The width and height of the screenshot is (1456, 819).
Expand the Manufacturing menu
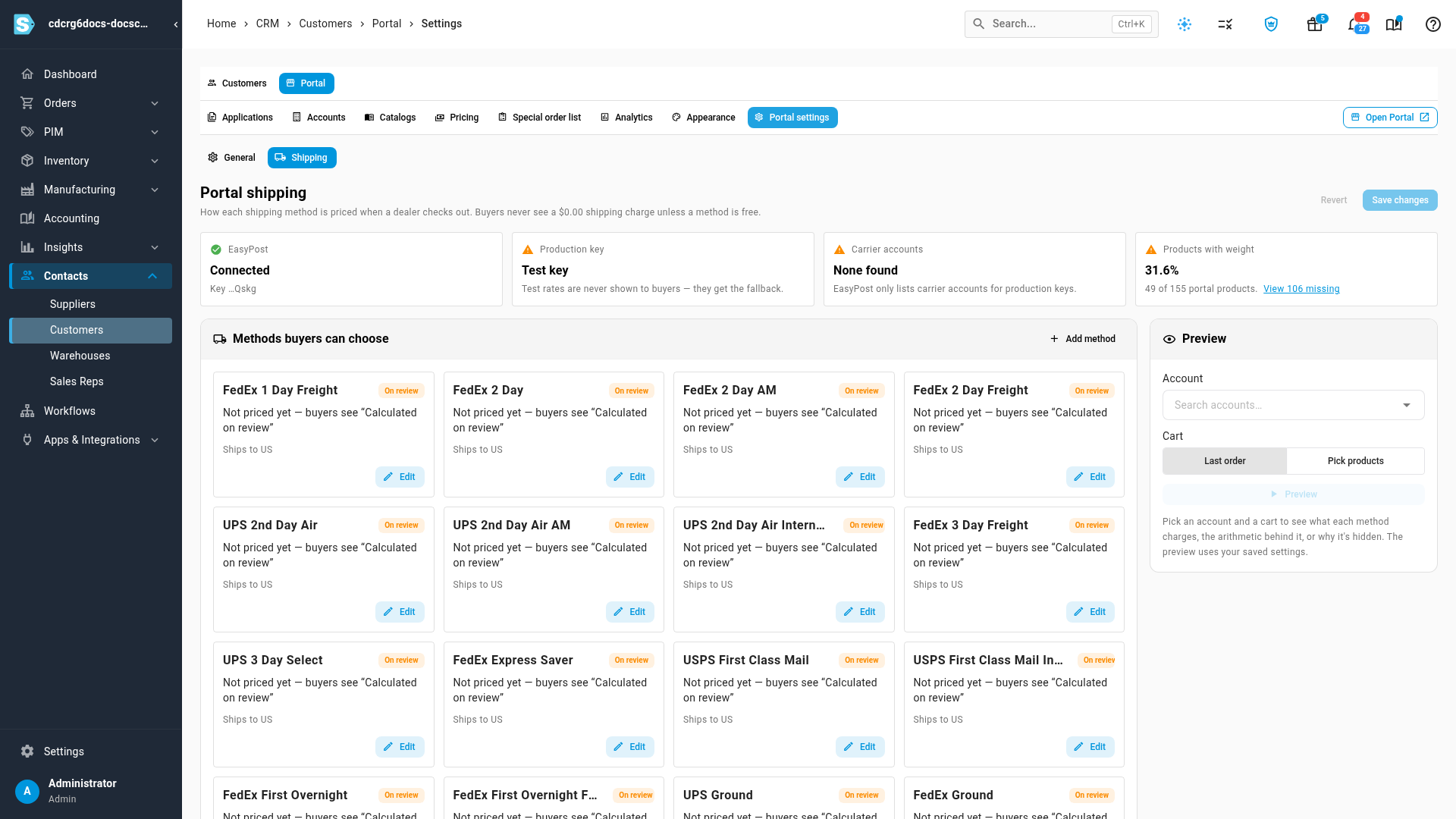pos(155,190)
